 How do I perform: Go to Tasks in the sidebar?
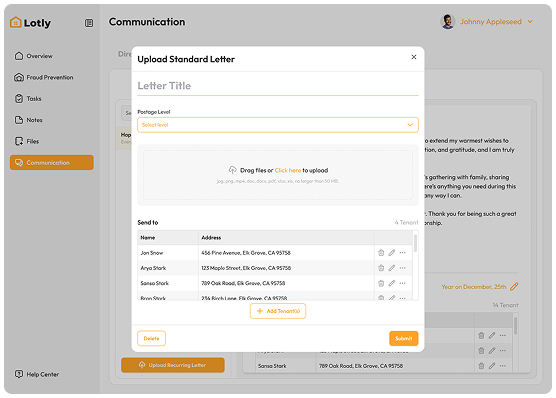(28, 99)
